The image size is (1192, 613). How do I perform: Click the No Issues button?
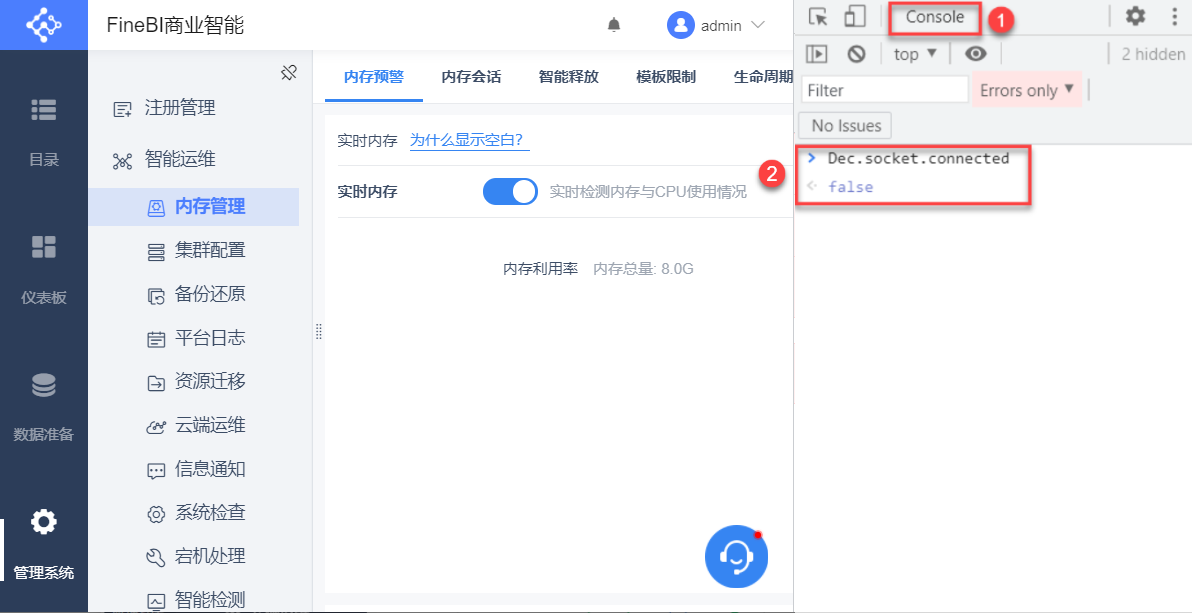click(845, 125)
